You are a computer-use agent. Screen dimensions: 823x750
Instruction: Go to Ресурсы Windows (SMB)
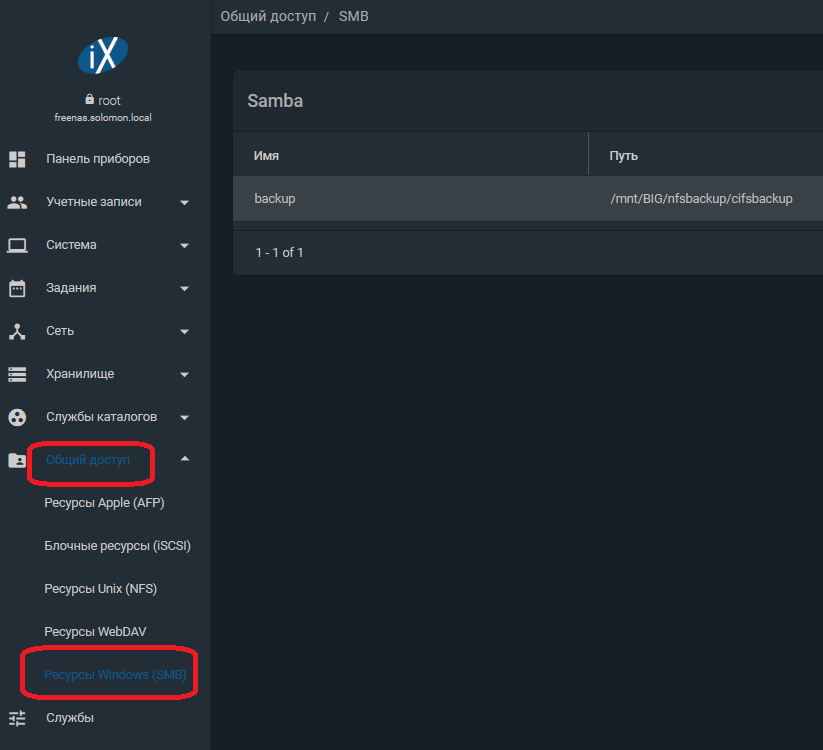tap(115, 675)
